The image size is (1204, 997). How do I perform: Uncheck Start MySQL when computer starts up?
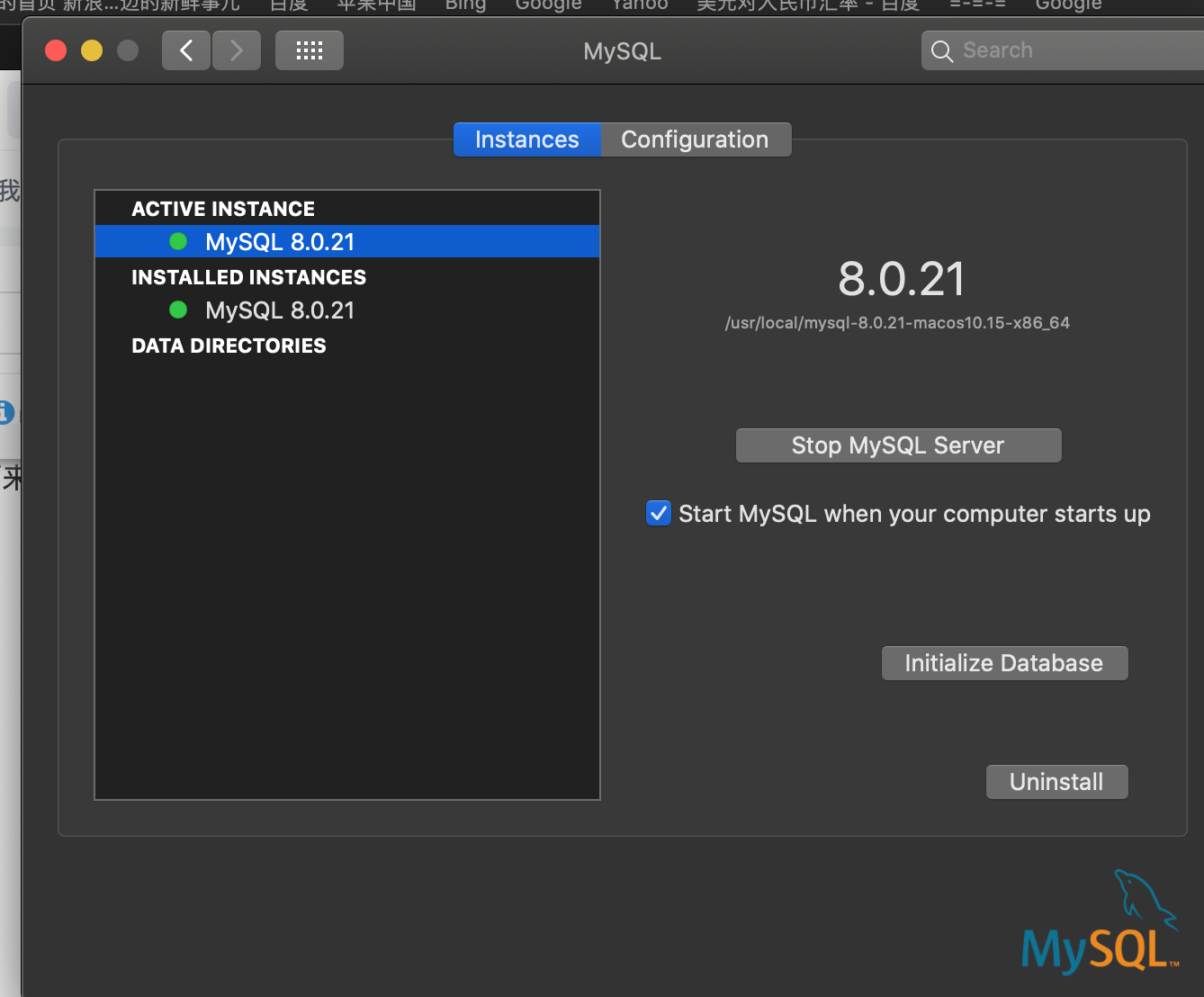pyautogui.click(x=659, y=513)
